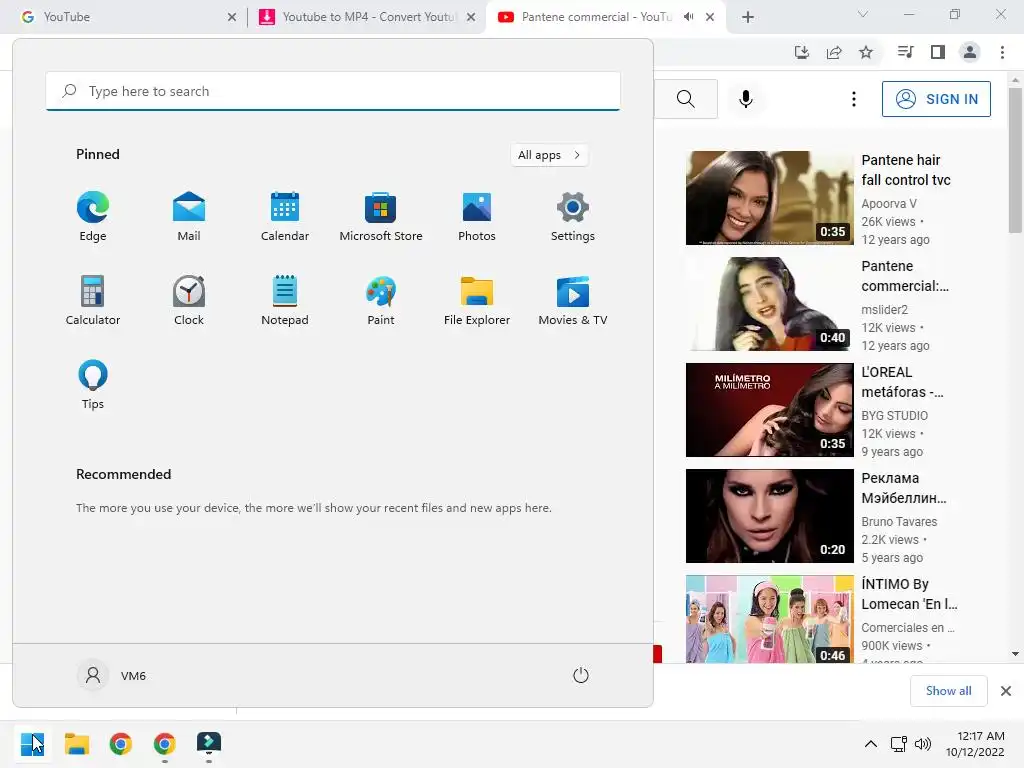Open Pantene hair fall control tvc thumbnail

tap(769, 198)
